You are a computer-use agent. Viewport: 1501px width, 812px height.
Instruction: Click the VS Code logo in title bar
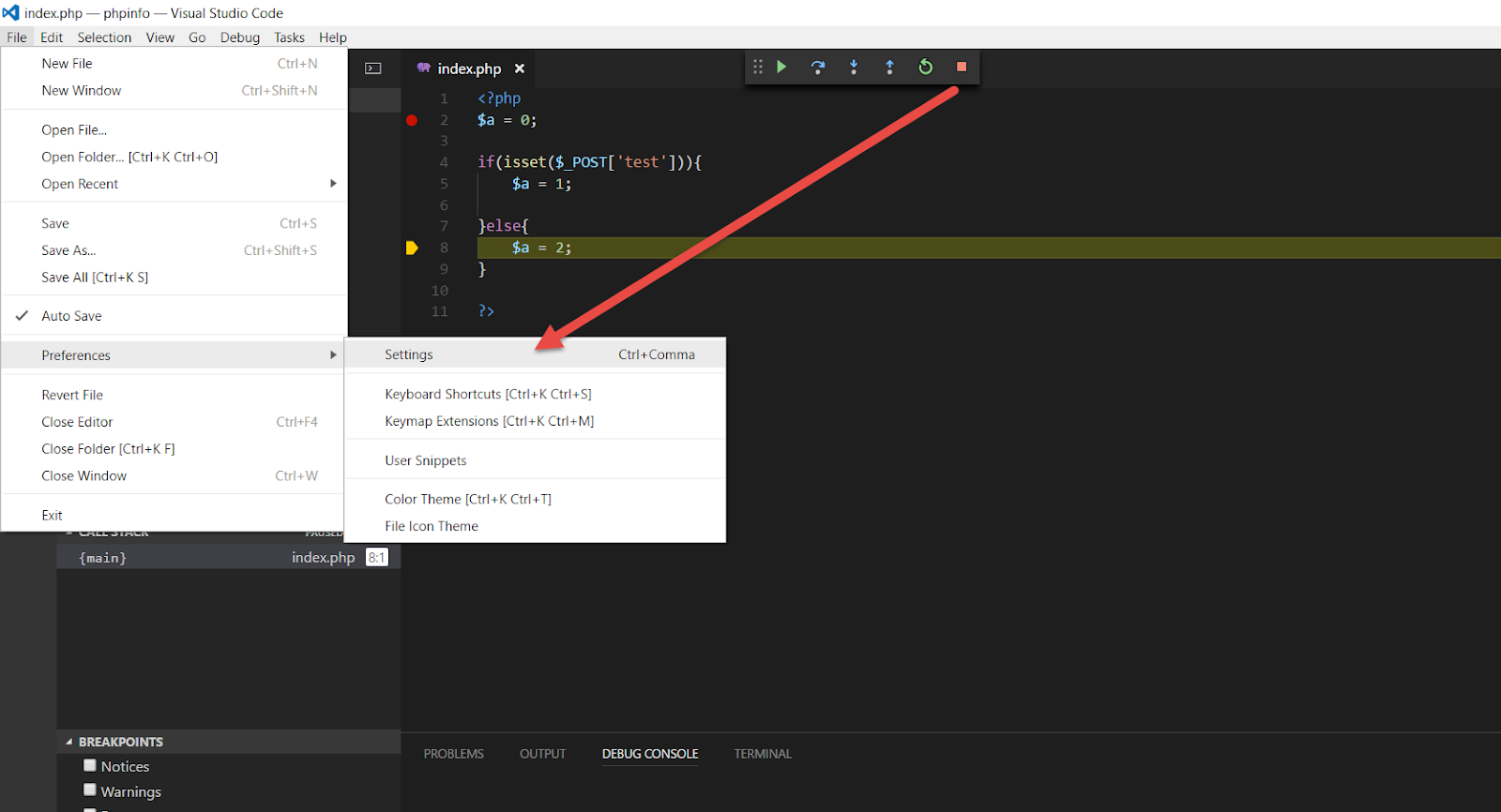10,12
